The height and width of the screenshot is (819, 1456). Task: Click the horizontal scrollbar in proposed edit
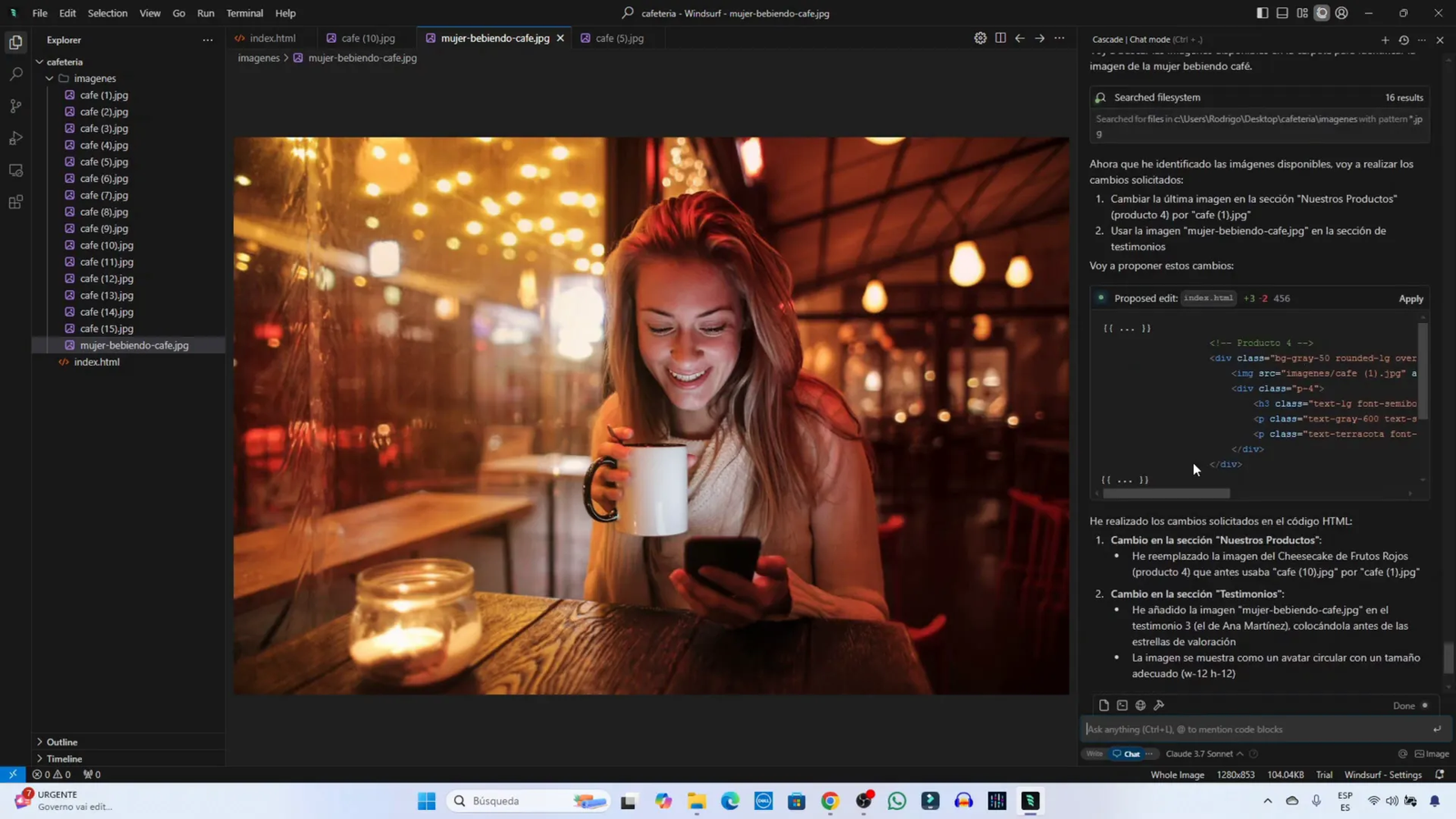pos(1167,493)
